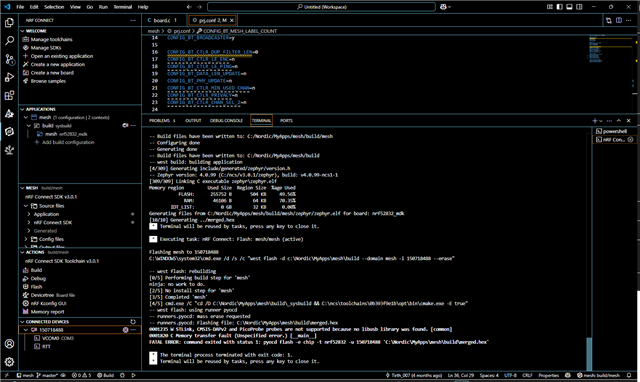Click Build in the status bar
This screenshot has height=382, width=640.
pyautogui.click(x=106, y=375)
